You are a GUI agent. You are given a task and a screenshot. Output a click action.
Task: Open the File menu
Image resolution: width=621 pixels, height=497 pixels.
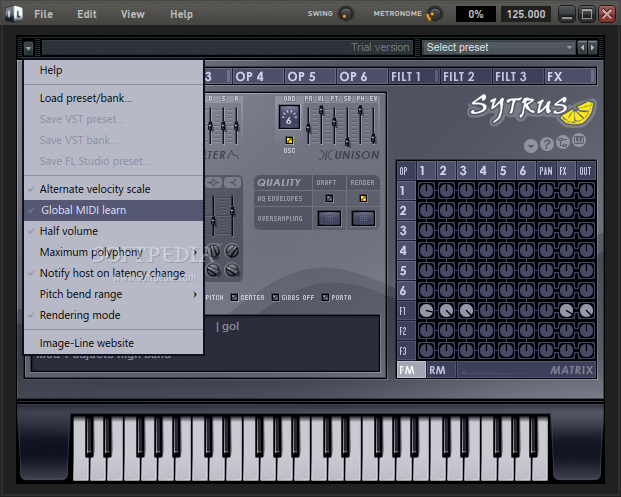point(43,14)
